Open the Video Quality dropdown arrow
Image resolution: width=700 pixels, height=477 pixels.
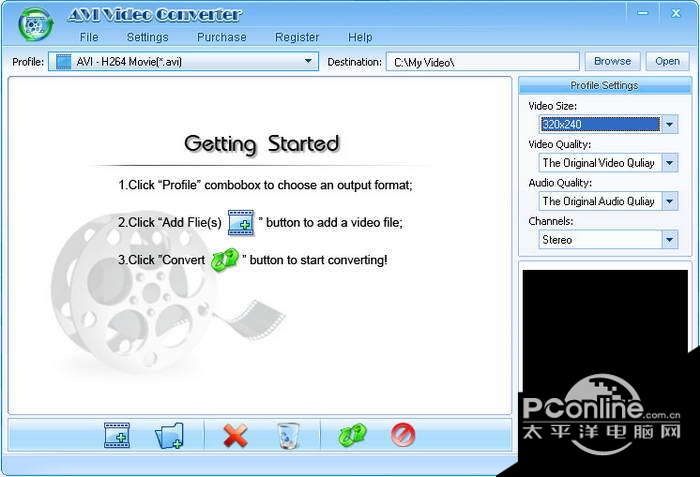[x=669, y=163]
